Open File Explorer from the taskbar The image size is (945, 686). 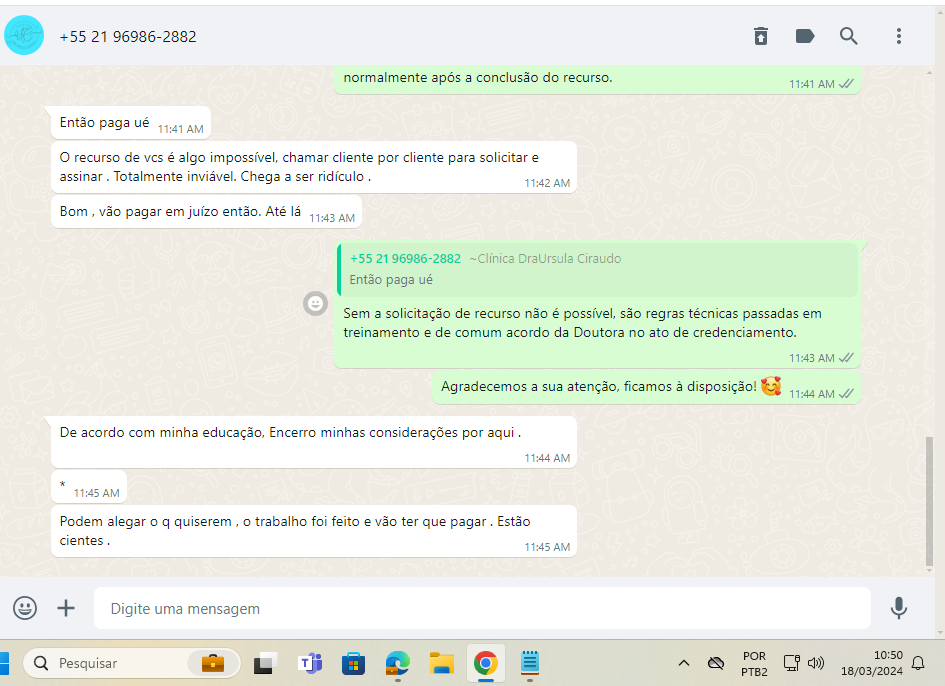point(442,664)
